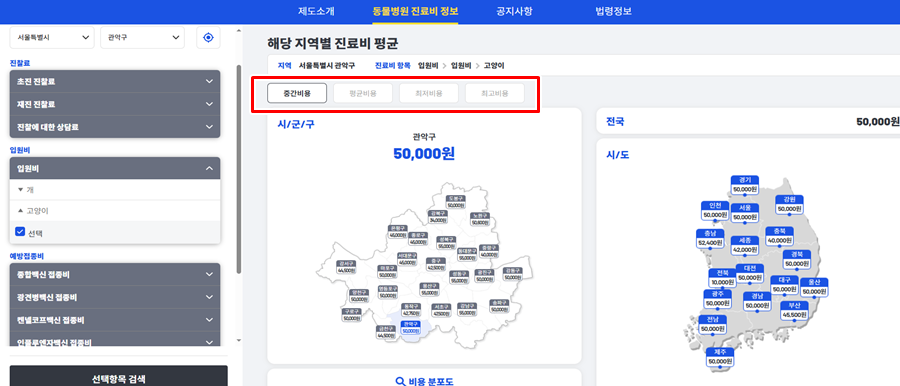900x386 pixels.
Task: Select the 관악구 marker on Seoul map
Action: coord(410,327)
